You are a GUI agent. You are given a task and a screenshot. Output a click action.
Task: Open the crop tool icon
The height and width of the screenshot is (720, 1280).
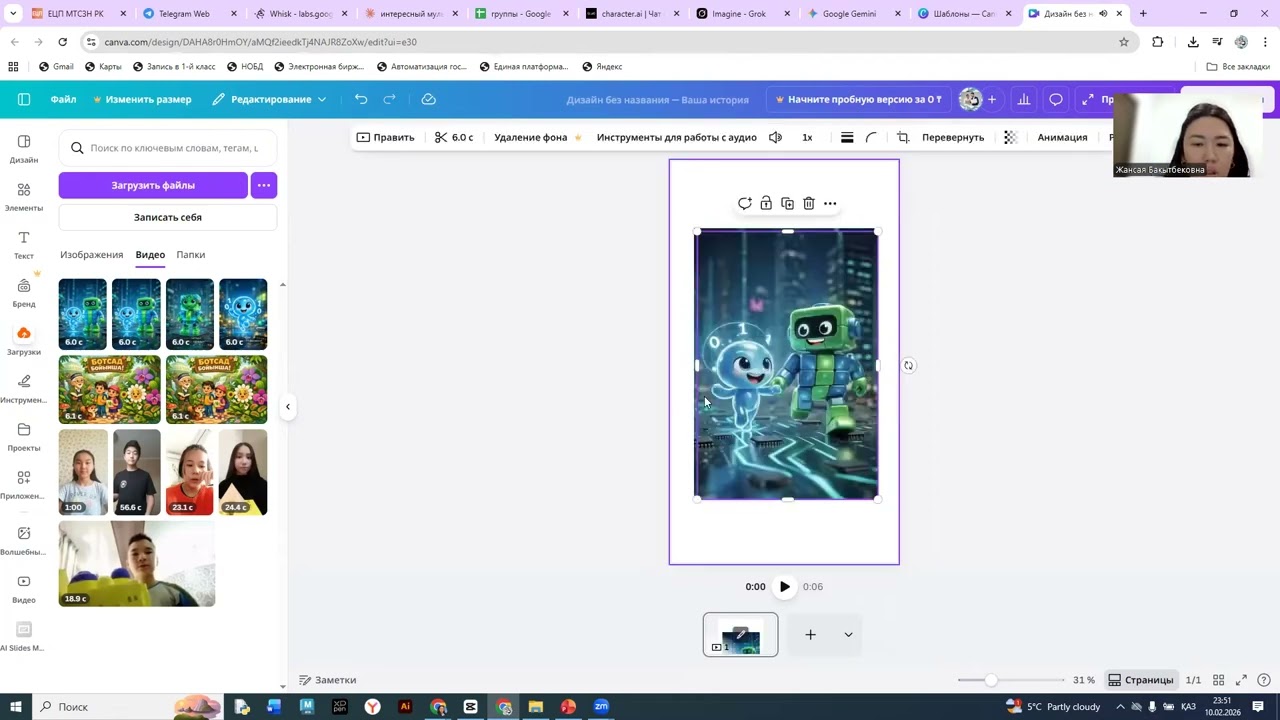click(x=903, y=137)
